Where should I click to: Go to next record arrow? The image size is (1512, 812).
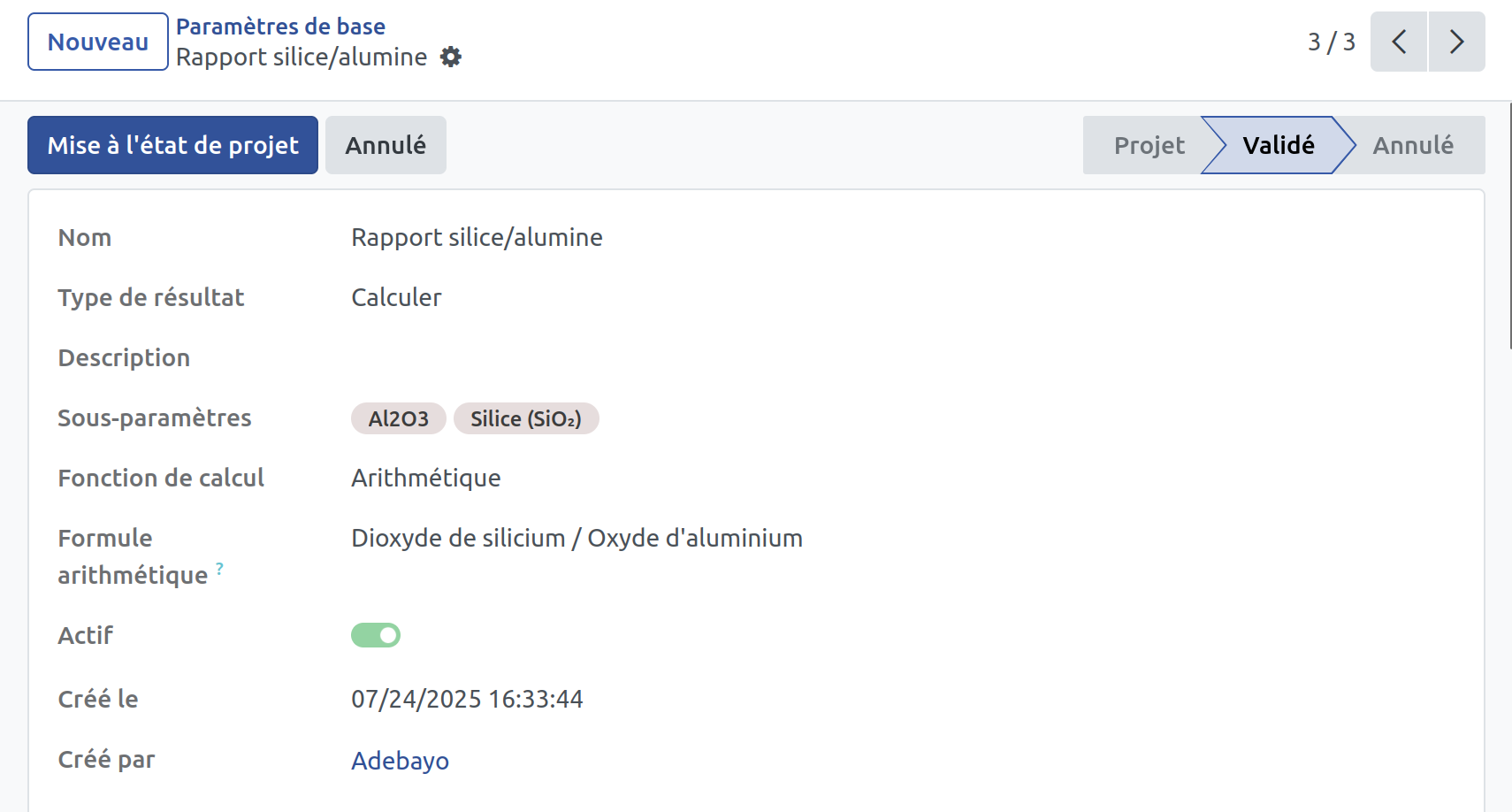click(1456, 42)
